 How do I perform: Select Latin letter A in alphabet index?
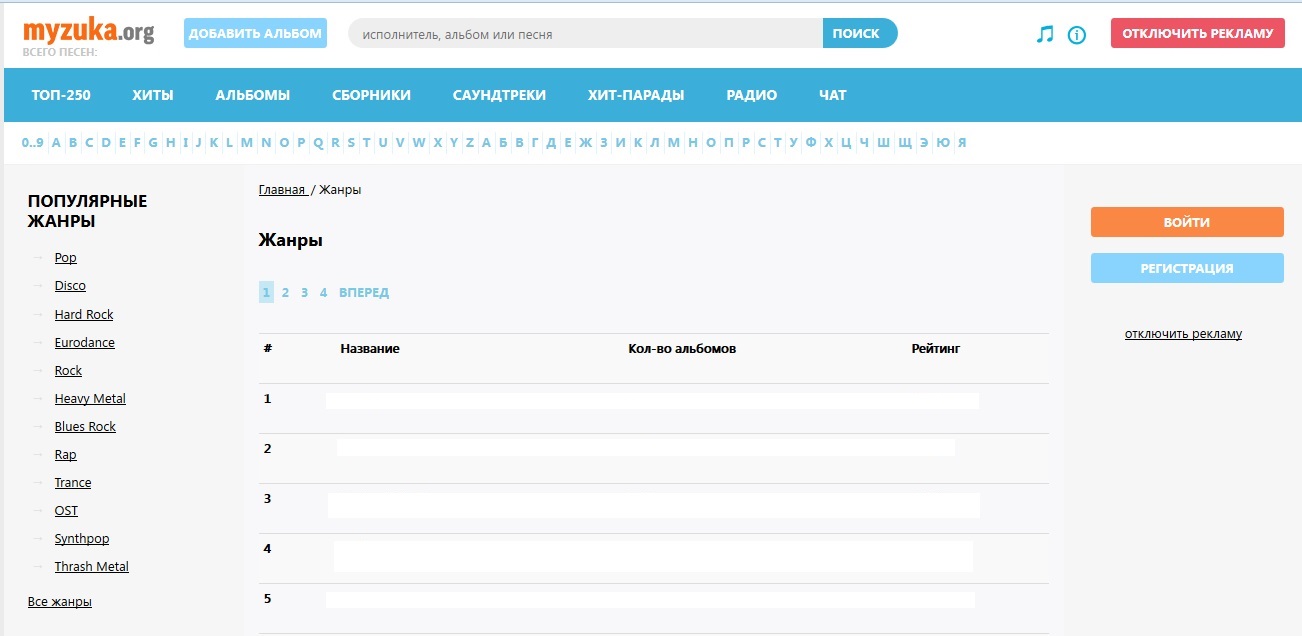point(57,143)
